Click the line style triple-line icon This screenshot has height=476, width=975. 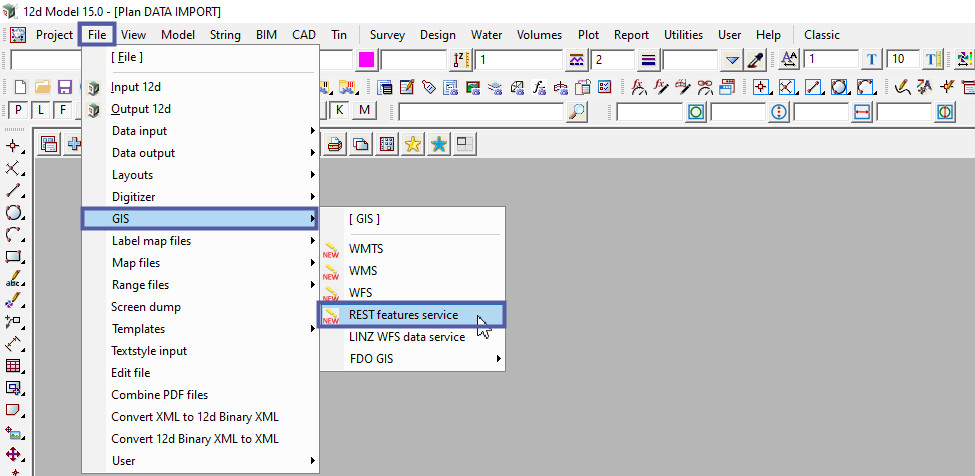tap(648, 60)
